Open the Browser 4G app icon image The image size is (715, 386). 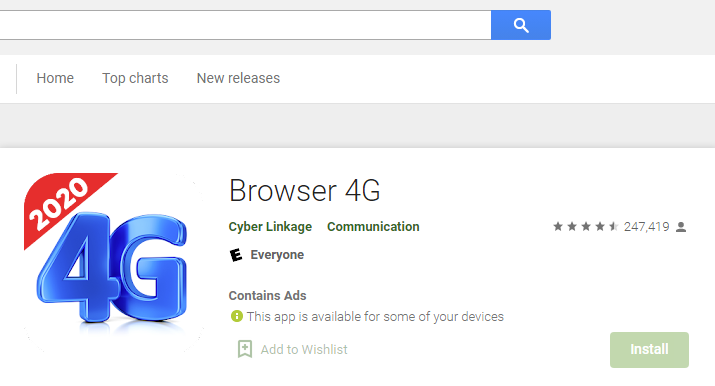pos(114,262)
